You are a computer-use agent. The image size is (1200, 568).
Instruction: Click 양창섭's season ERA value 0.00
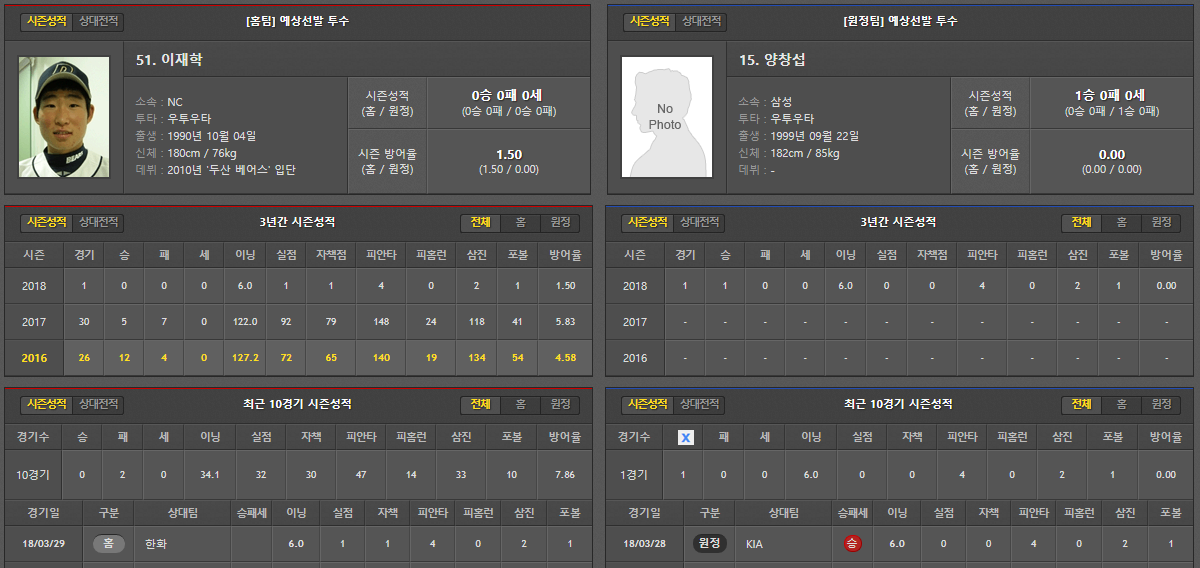(1111, 155)
